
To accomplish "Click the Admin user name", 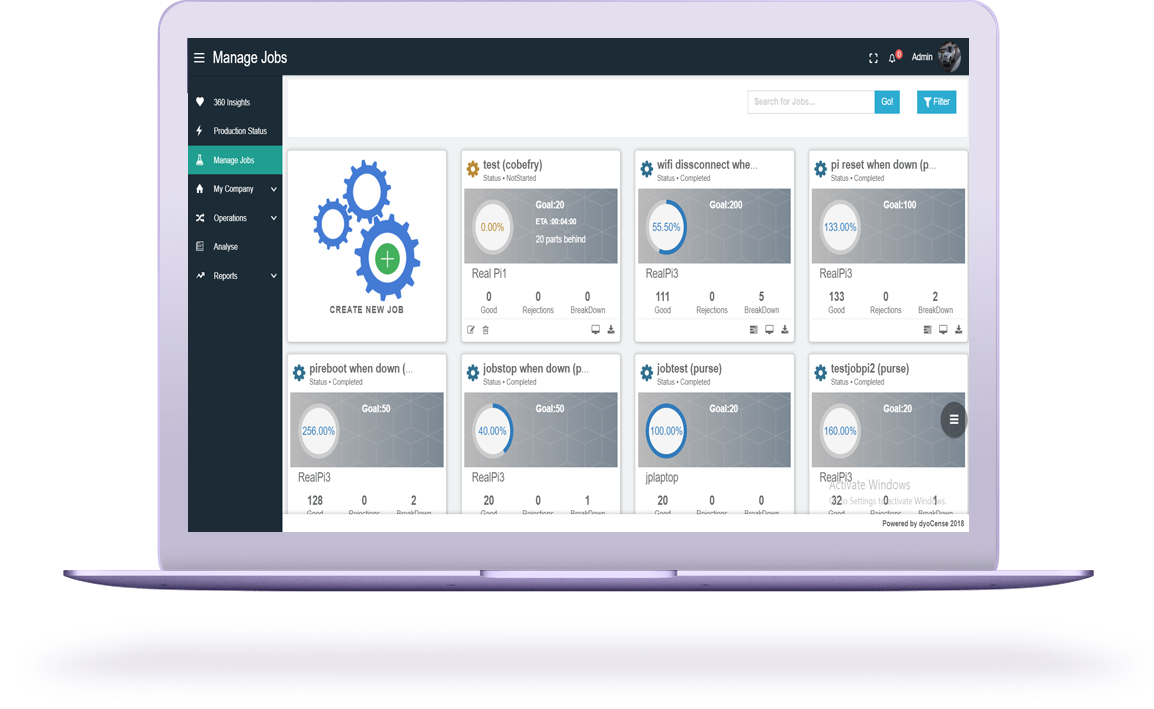I will pyautogui.click(x=921, y=57).
